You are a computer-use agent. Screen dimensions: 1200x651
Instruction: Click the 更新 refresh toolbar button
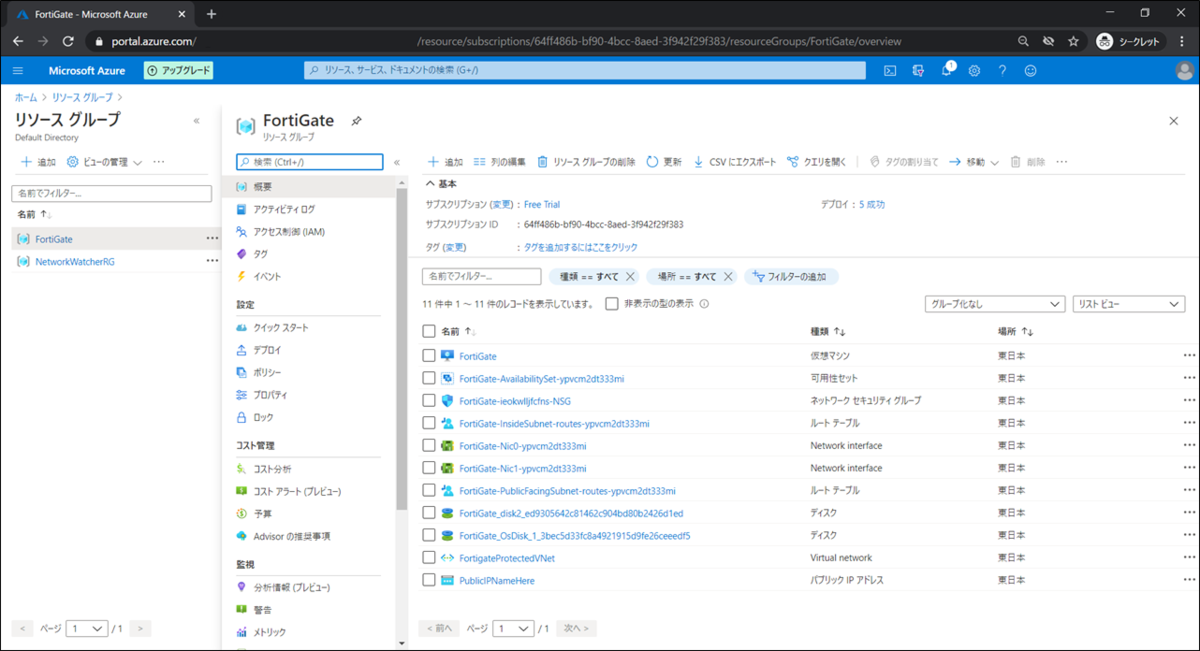[x=664, y=162]
